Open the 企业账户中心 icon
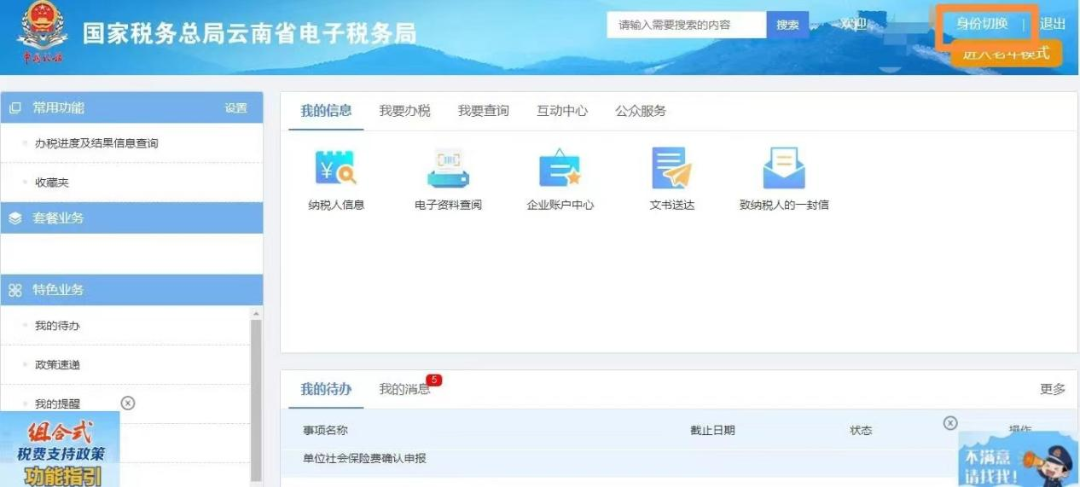The width and height of the screenshot is (1080, 487). click(560, 169)
